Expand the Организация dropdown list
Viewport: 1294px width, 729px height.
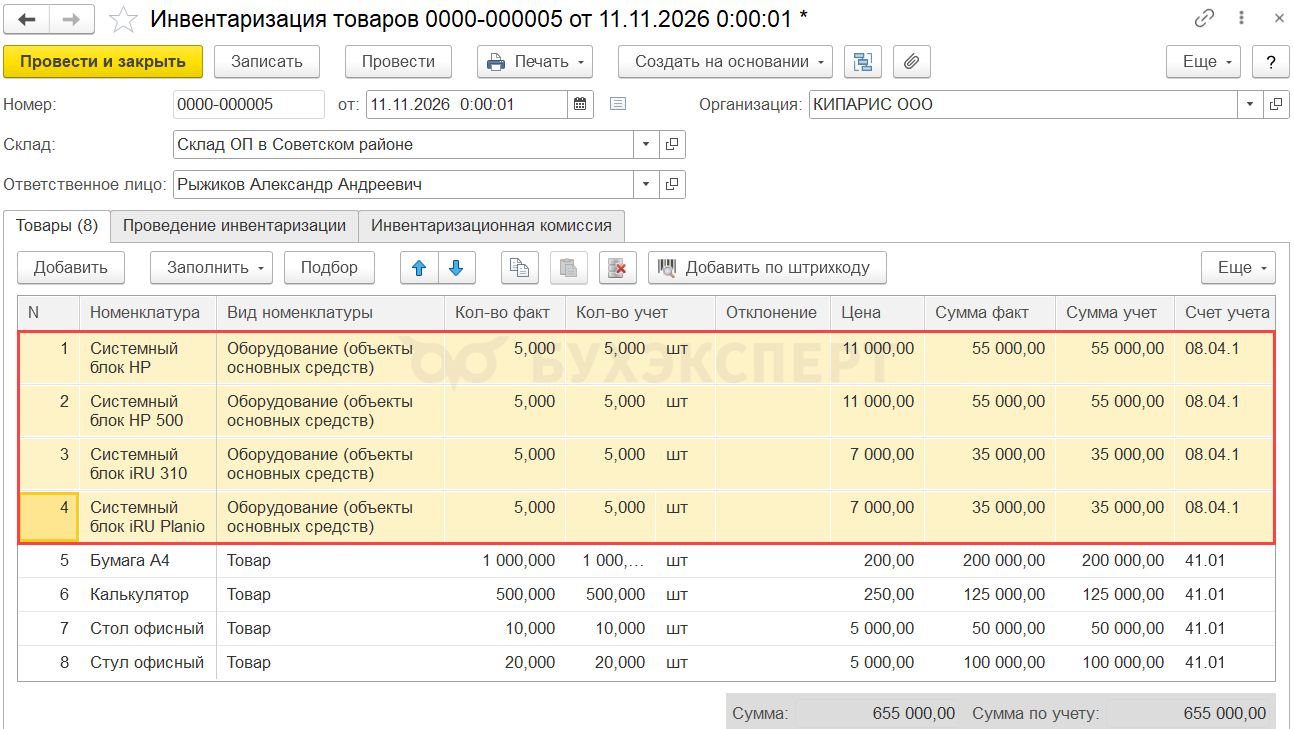[x=1250, y=104]
